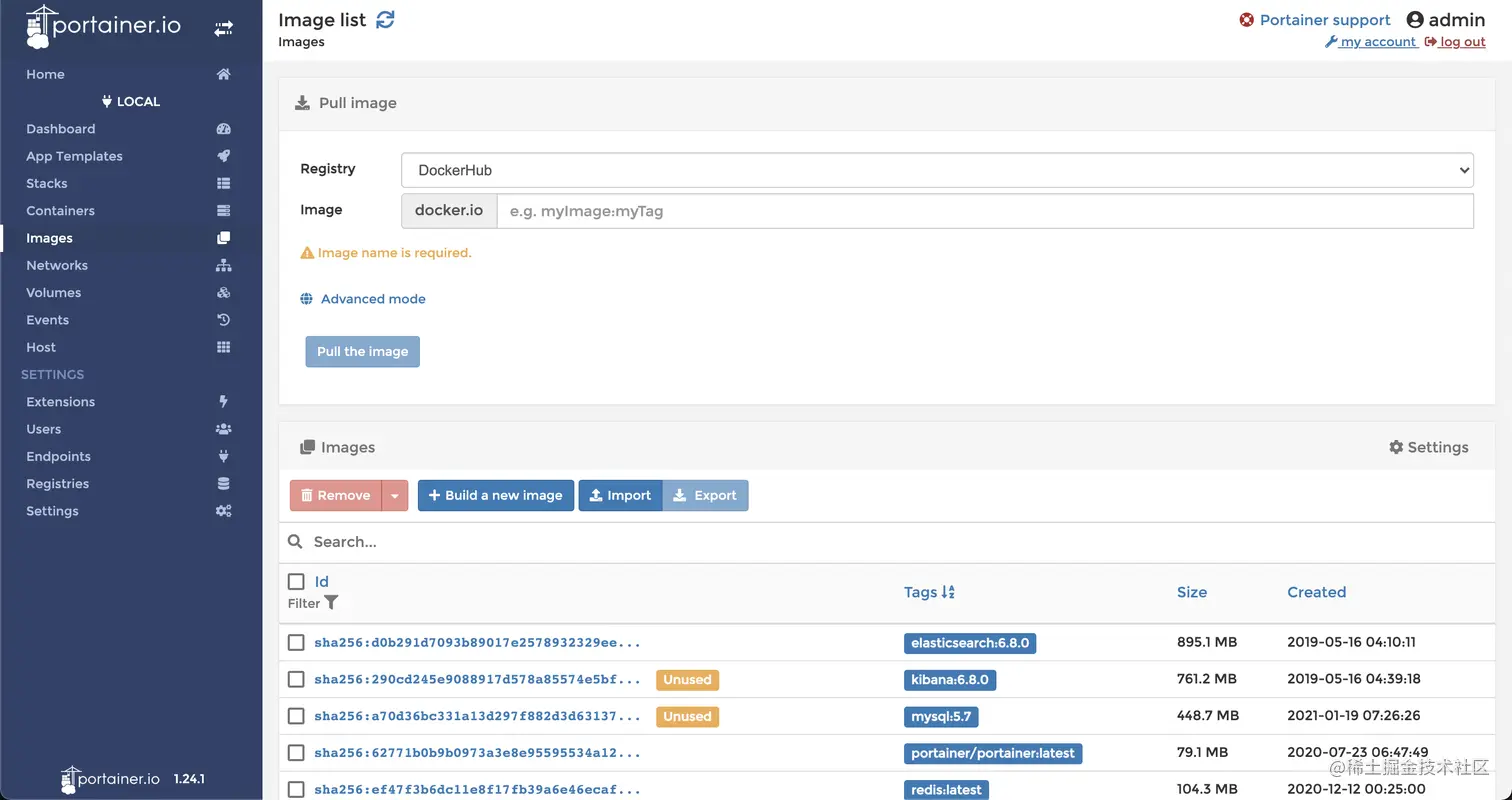Click the 895.1 MB size cell
Screen dimensions: 1512x800
(1207, 643)
